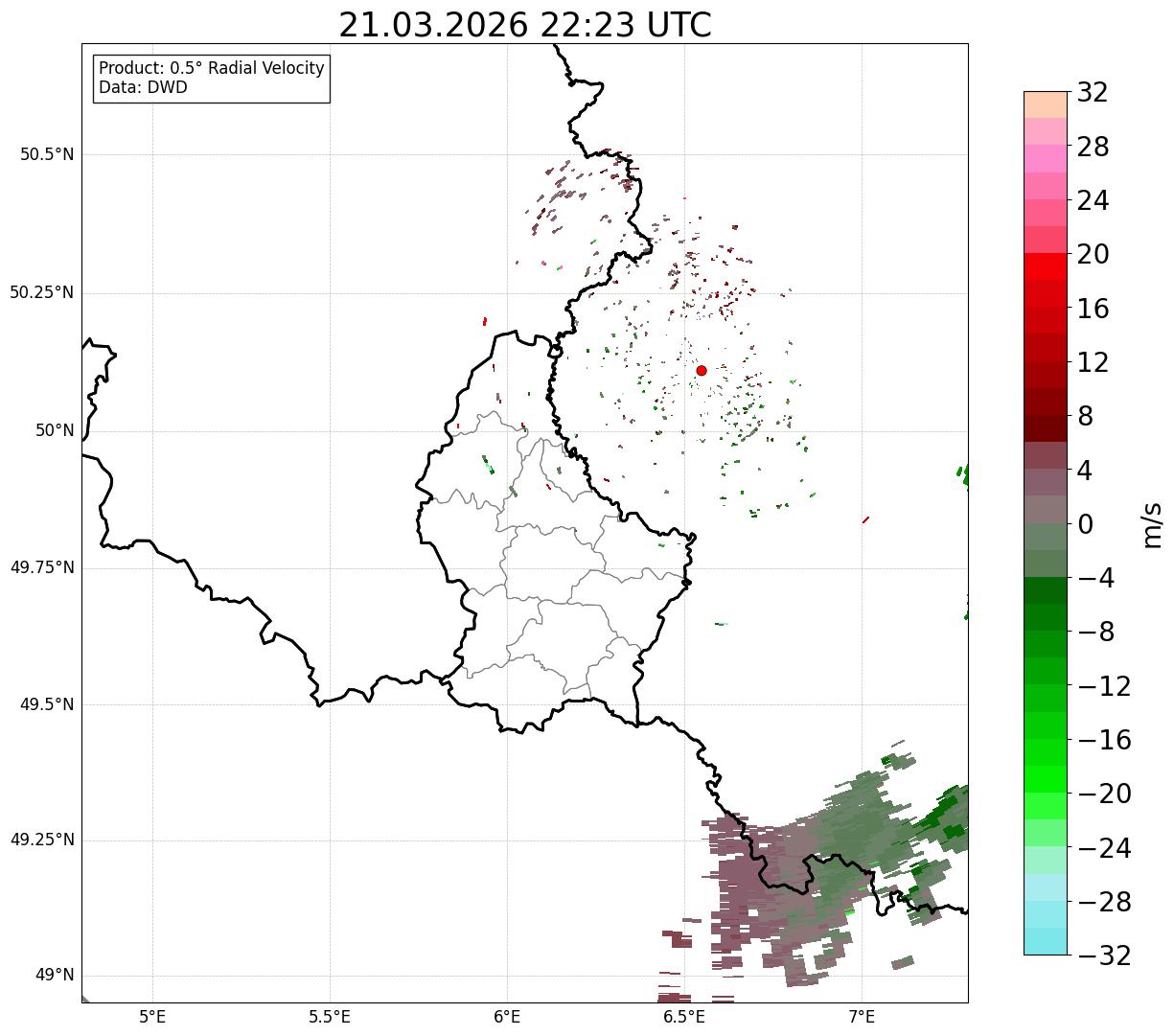Click the '49.25°N' latitude label
Screen dimensions: 1174x1036
point(42,840)
